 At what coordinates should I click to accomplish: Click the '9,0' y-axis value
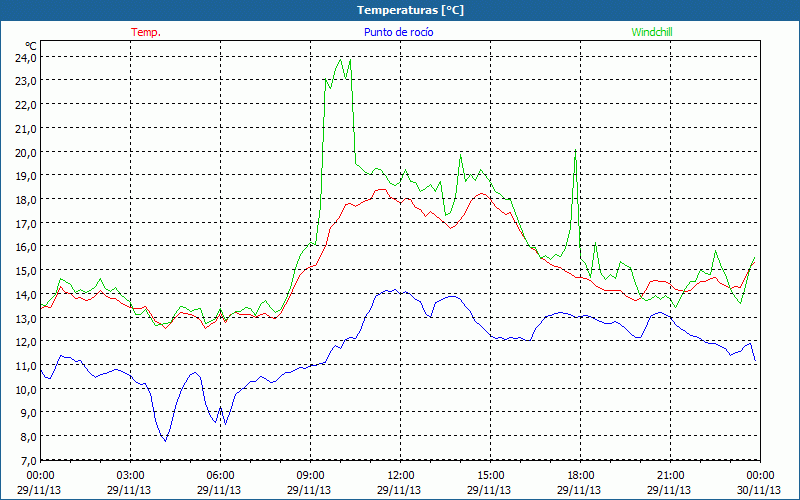point(28,413)
